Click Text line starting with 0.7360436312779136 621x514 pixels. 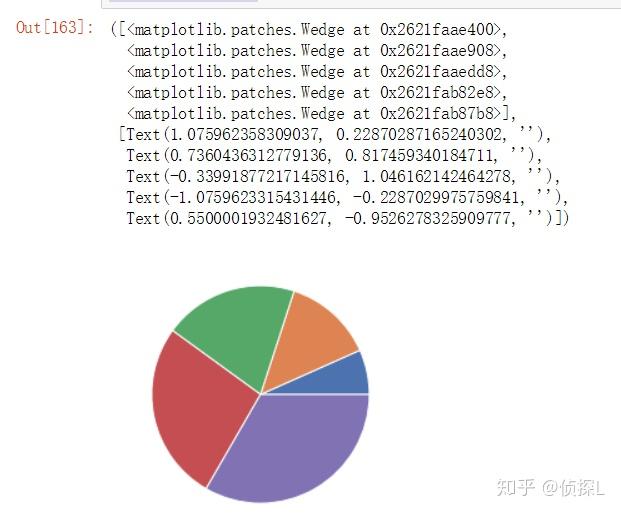335,155
